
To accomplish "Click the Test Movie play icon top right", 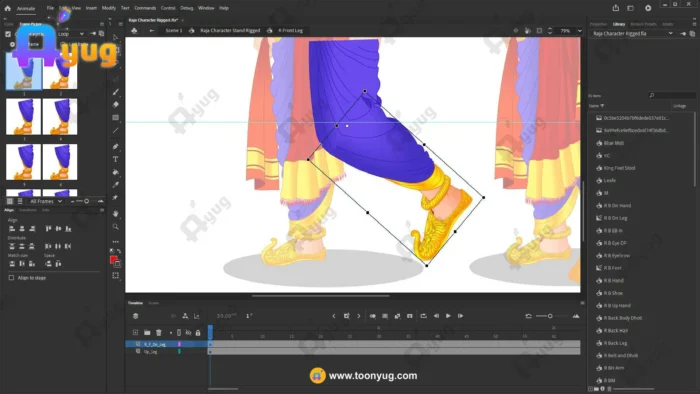I will click(x=648, y=8).
